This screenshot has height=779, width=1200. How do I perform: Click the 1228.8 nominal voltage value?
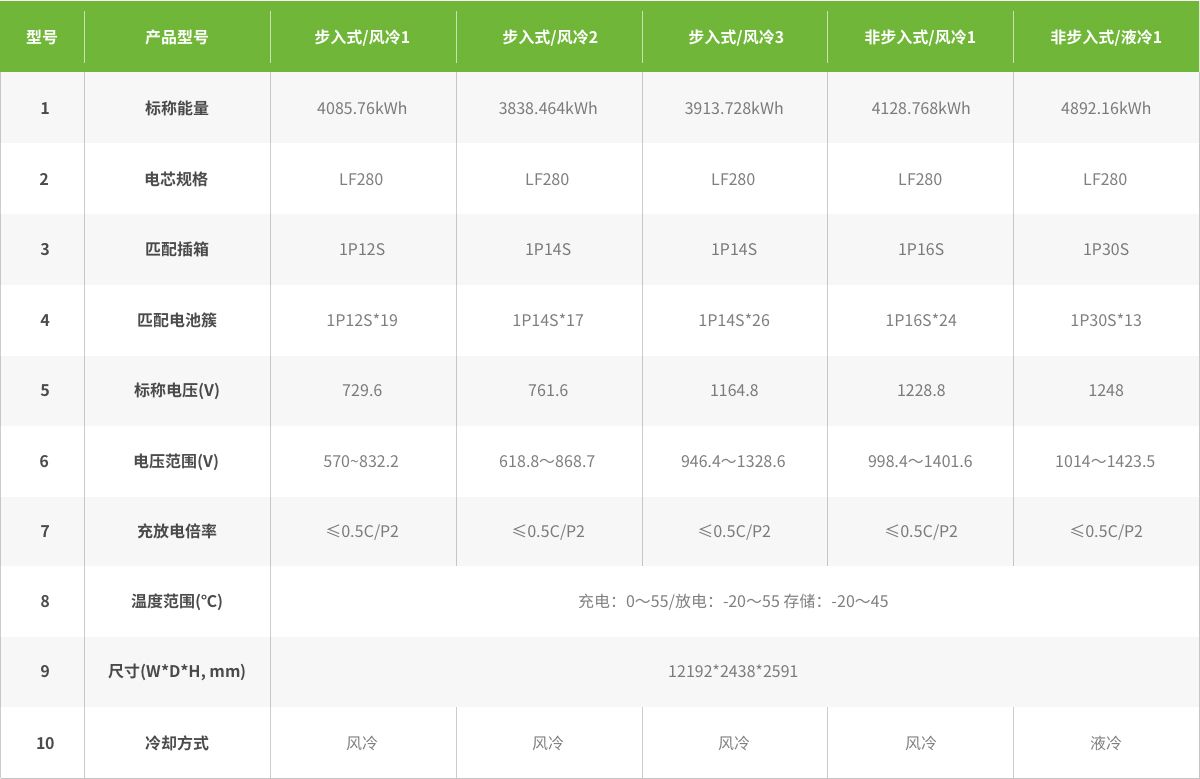click(920, 390)
